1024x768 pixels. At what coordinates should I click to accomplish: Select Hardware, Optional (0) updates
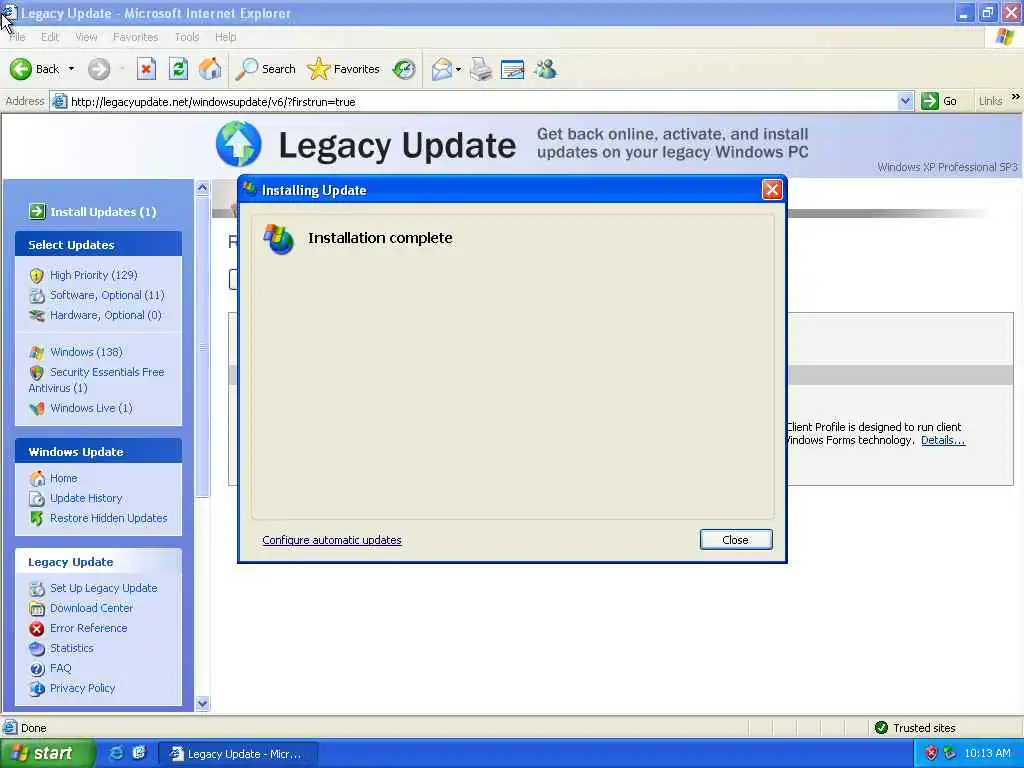106,315
